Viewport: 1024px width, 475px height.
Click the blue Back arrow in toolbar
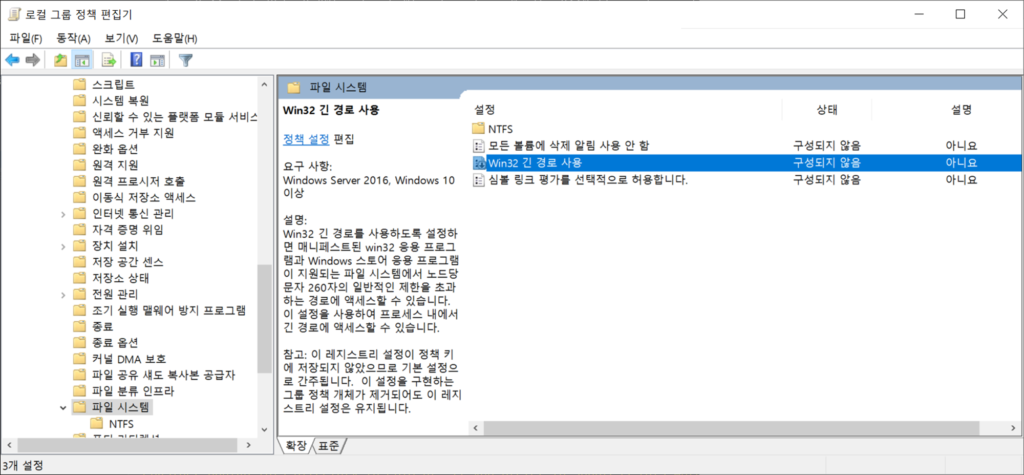(x=13, y=60)
